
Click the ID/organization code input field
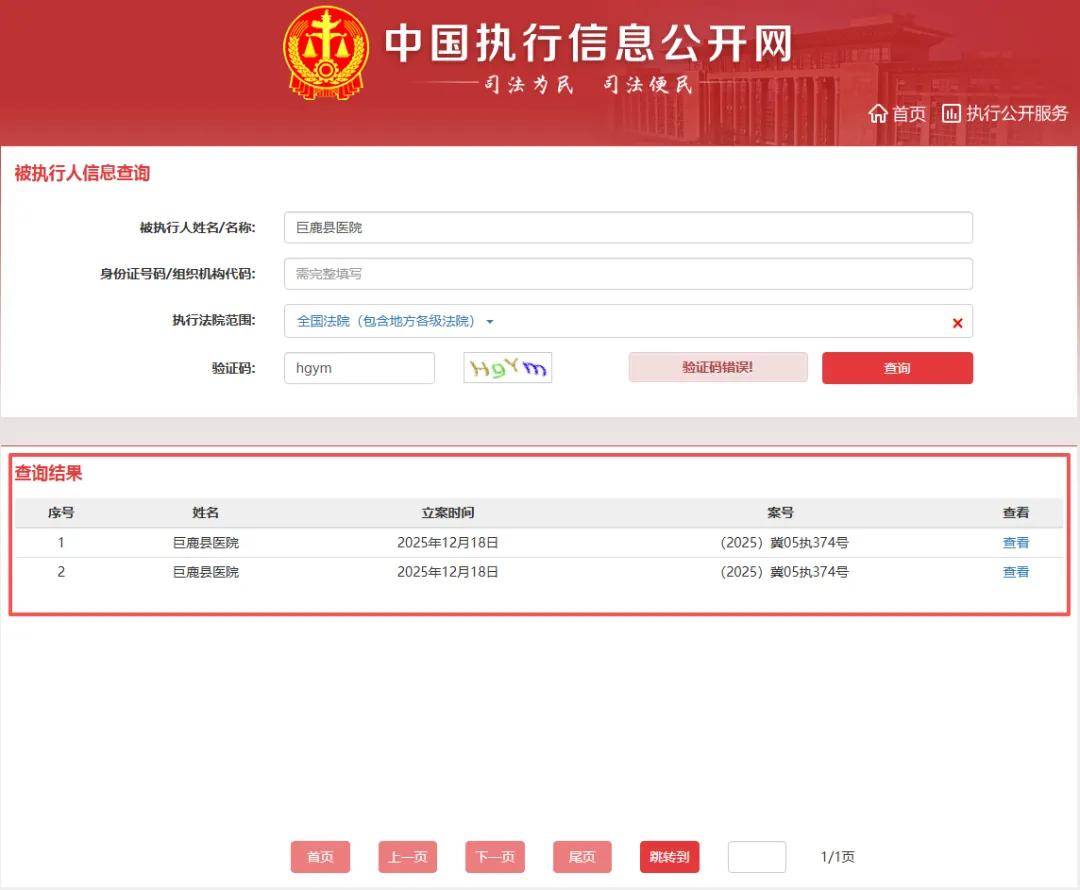click(628, 274)
